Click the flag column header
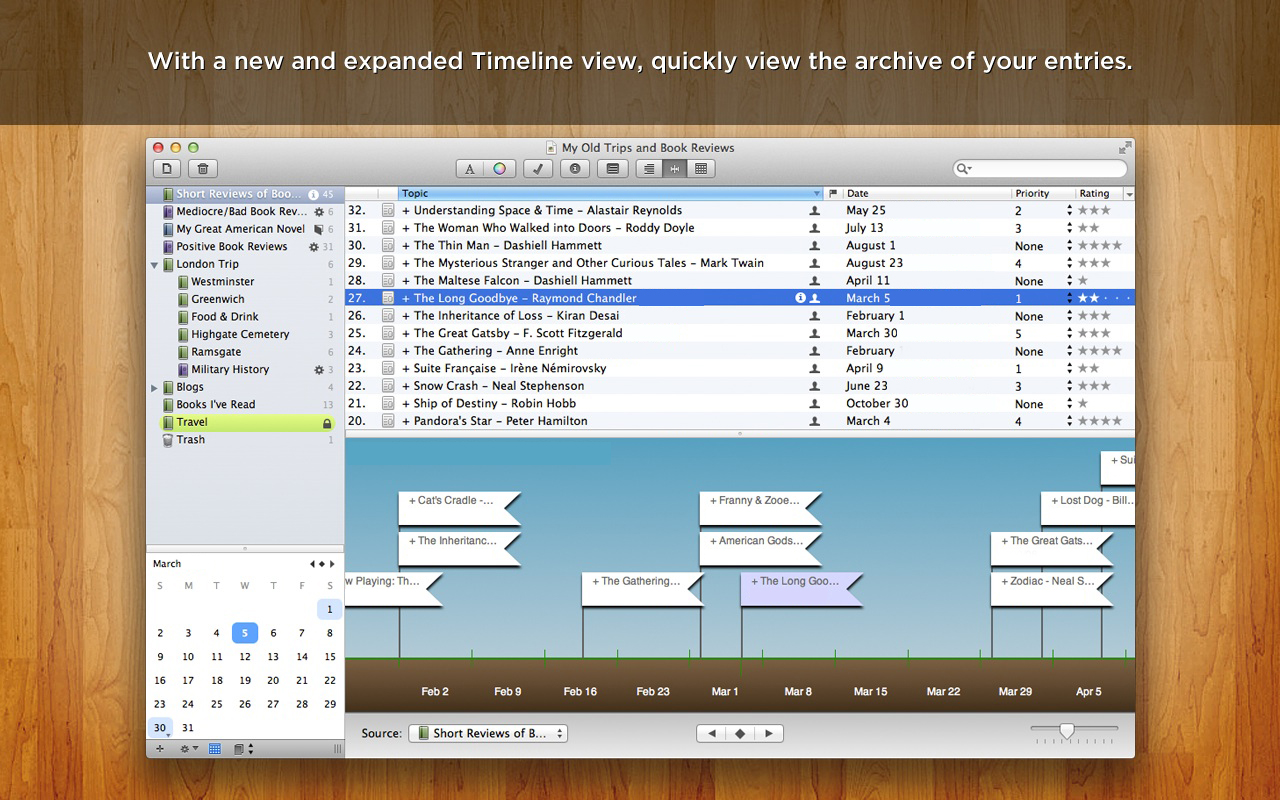1280x800 pixels. coord(833,194)
